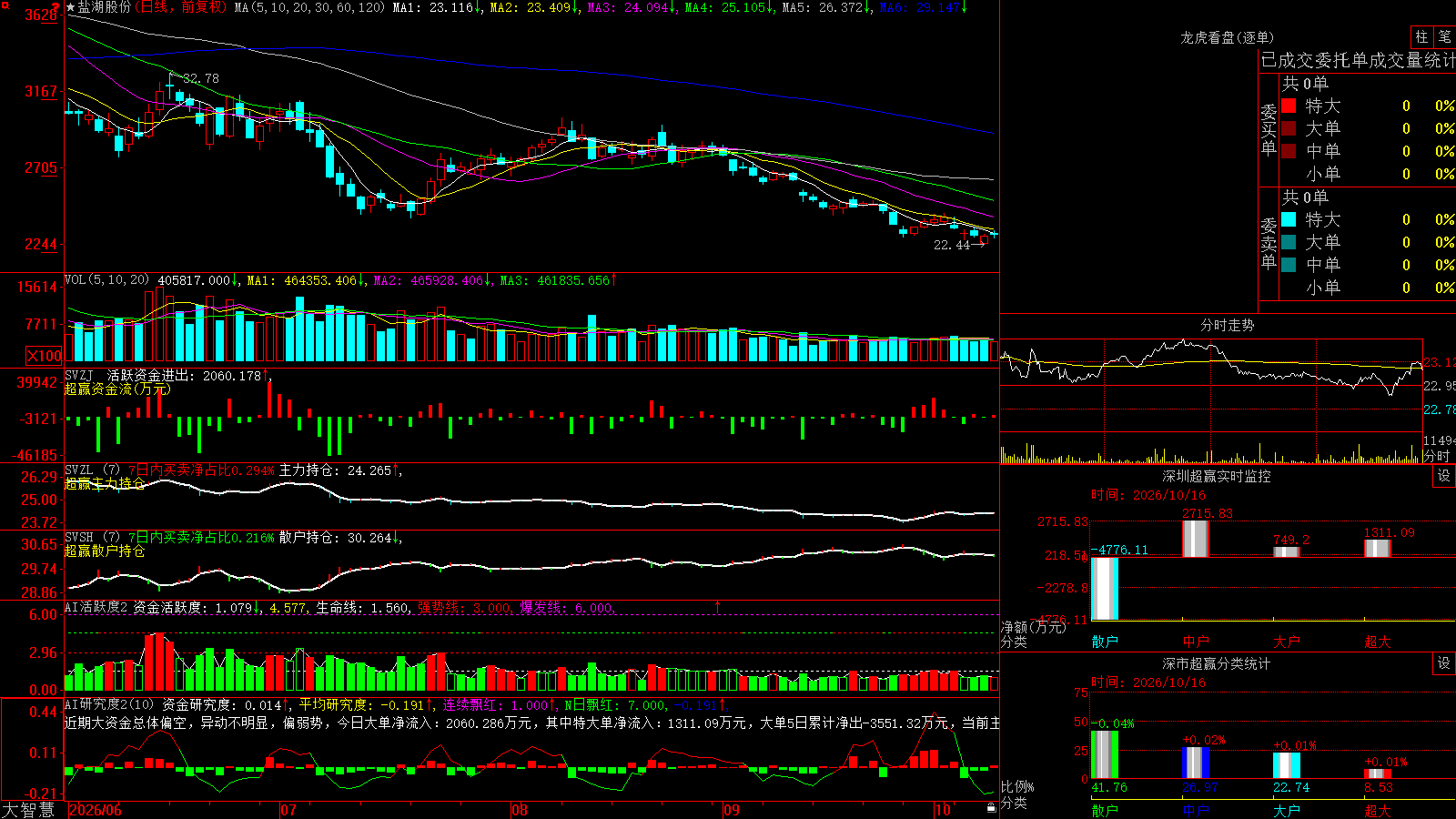Click the X100 volume multiplier box
This screenshot has height=819, width=1456.
coord(44,356)
